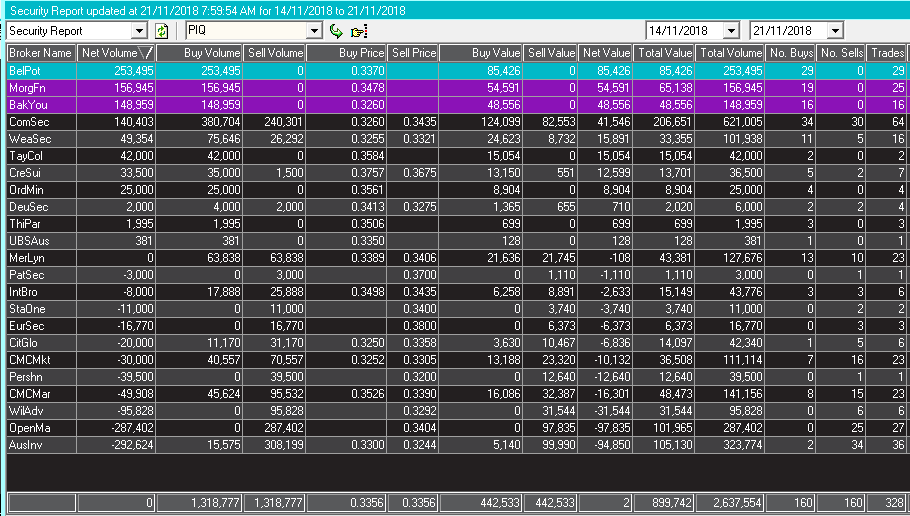
Task: Sort by Broker Name column header
Action: click(x=41, y=53)
